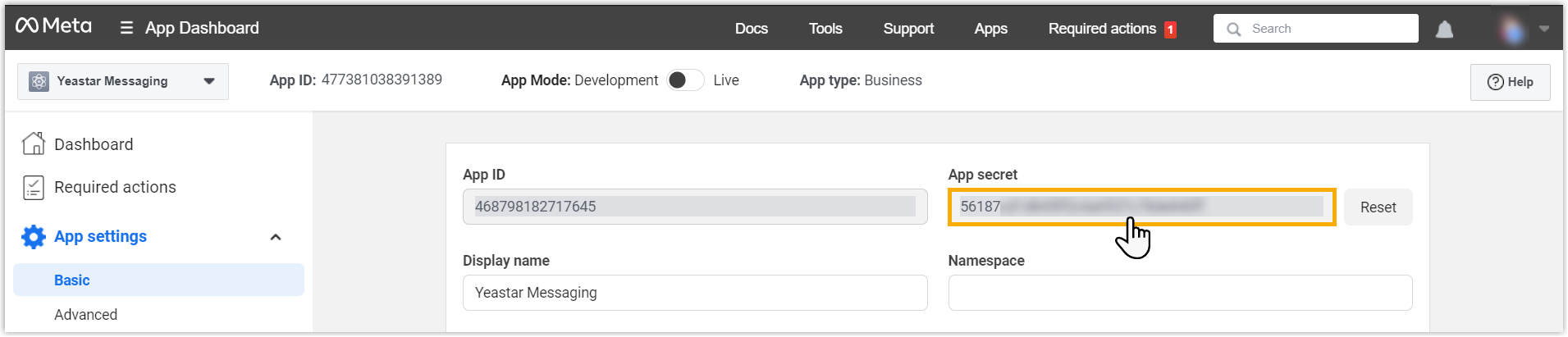Click the search magnifier icon
The image size is (1568, 337).
click(1233, 30)
